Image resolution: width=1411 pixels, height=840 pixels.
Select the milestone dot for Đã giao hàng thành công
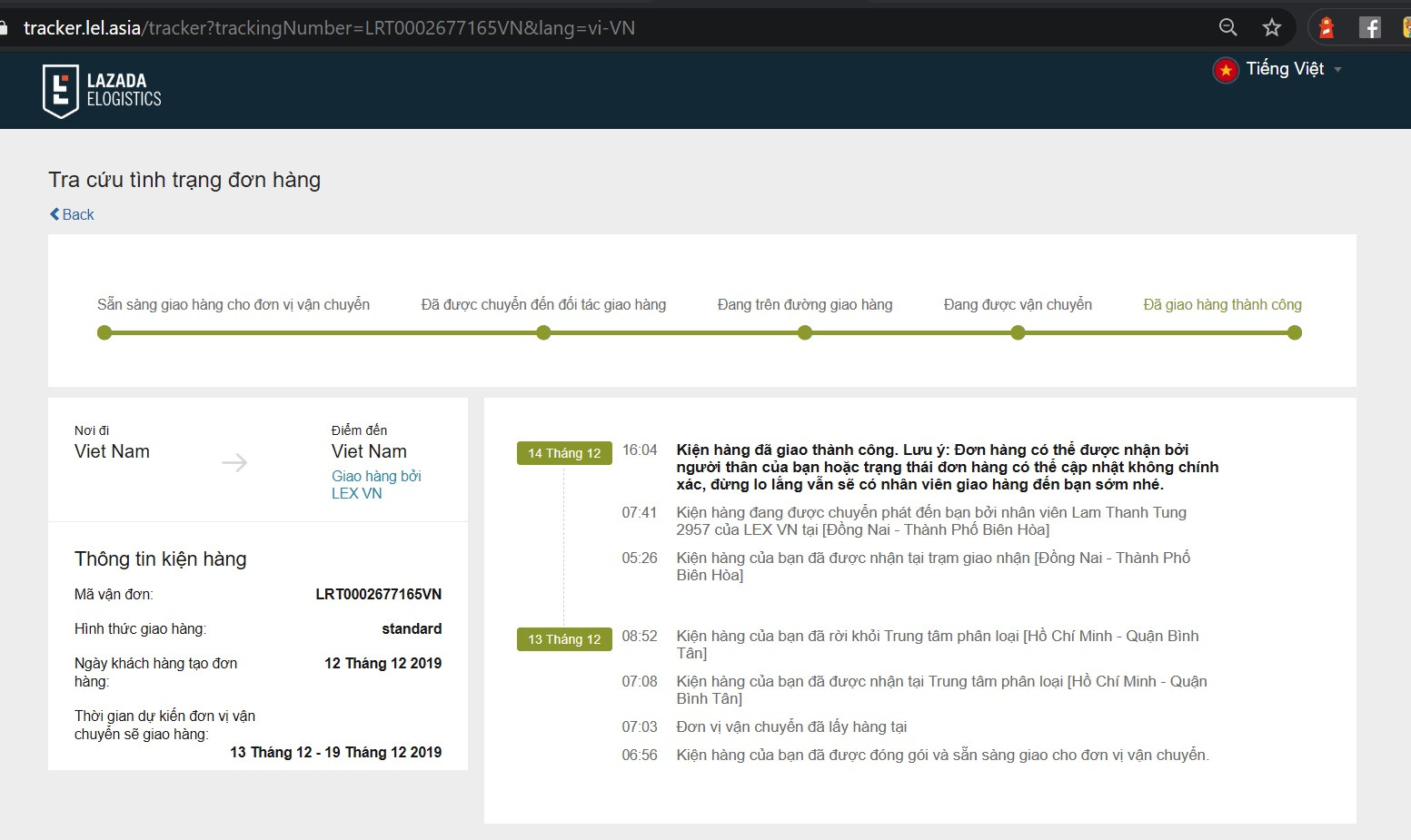tap(1295, 332)
